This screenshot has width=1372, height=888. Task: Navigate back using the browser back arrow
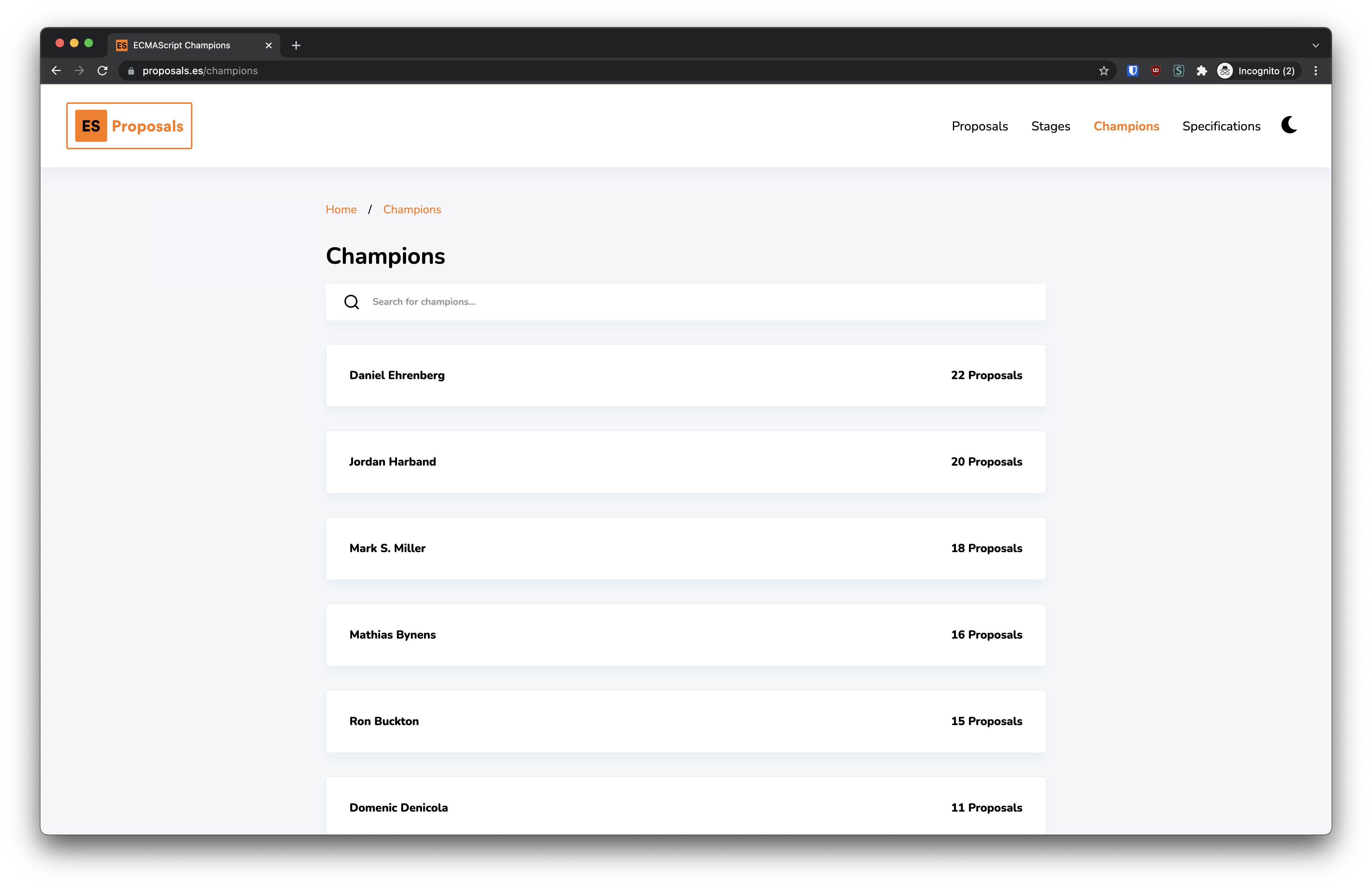pos(56,70)
